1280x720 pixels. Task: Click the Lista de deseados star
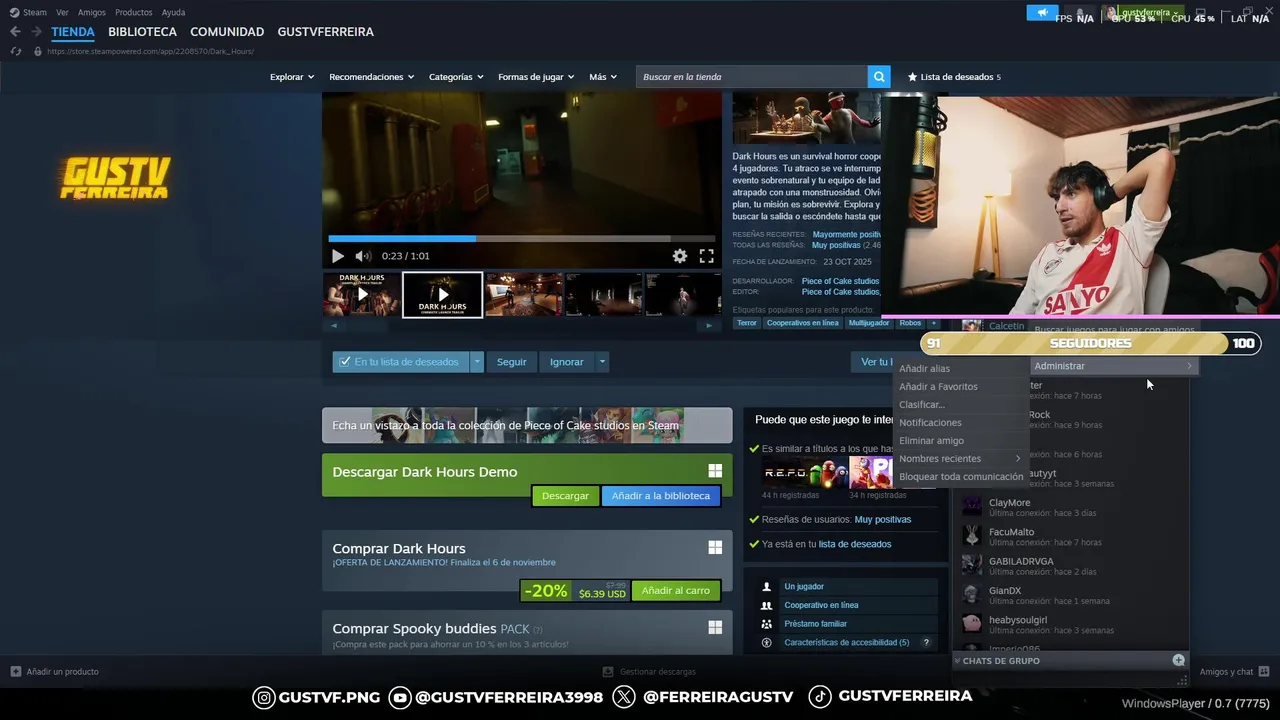tap(912, 77)
